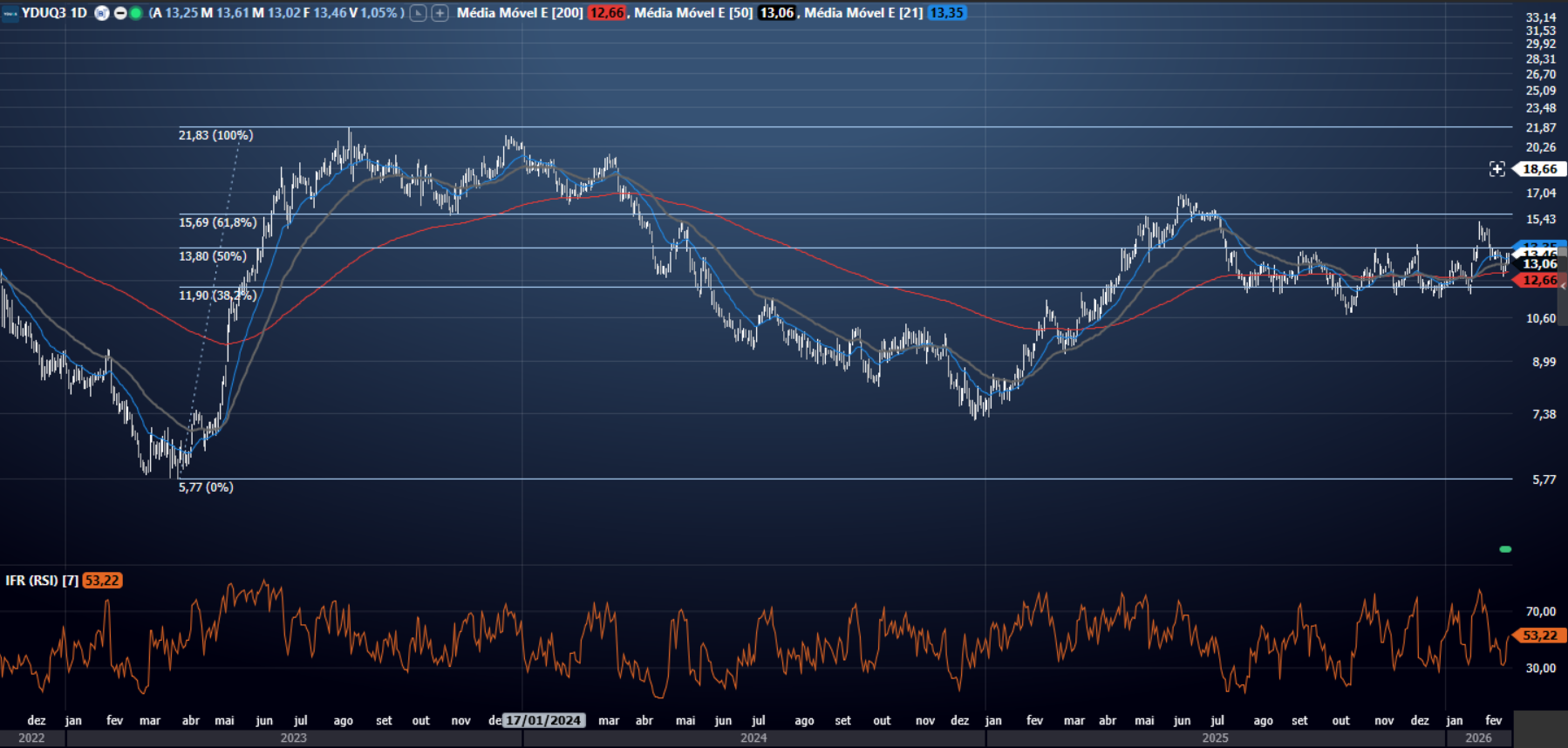Click the YDUQ3 asset logo icon

coord(10,13)
